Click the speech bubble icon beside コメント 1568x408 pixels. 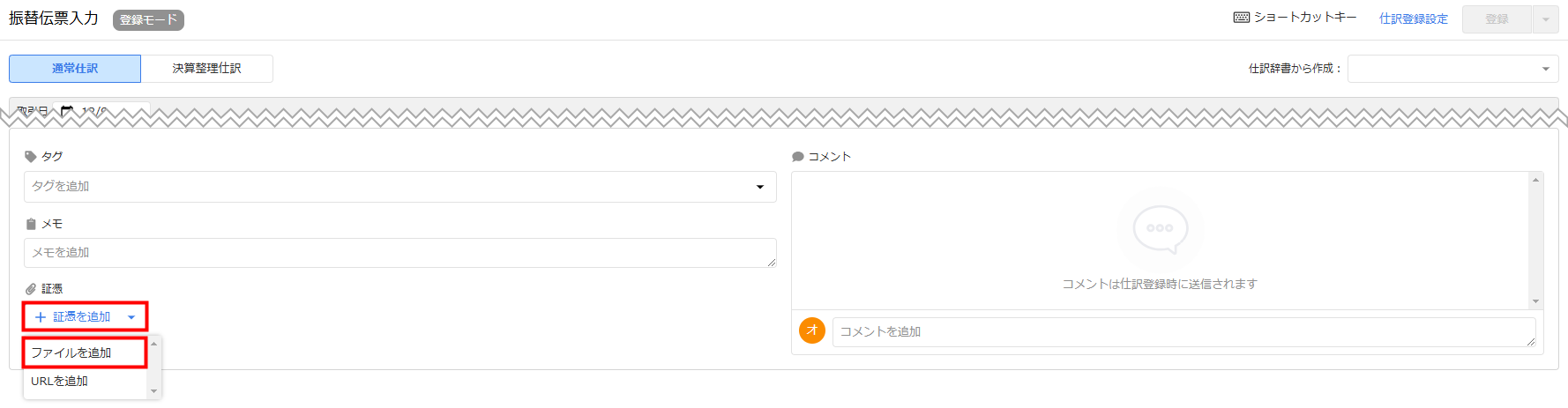click(798, 157)
